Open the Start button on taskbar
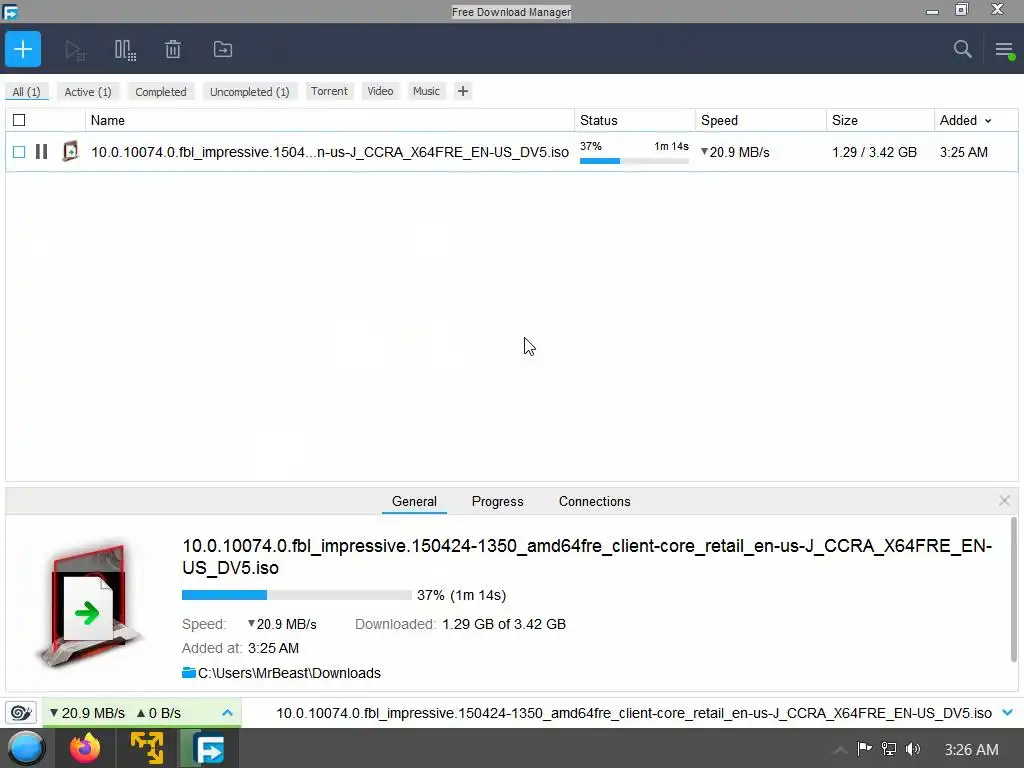1024x768 pixels. (26, 748)
